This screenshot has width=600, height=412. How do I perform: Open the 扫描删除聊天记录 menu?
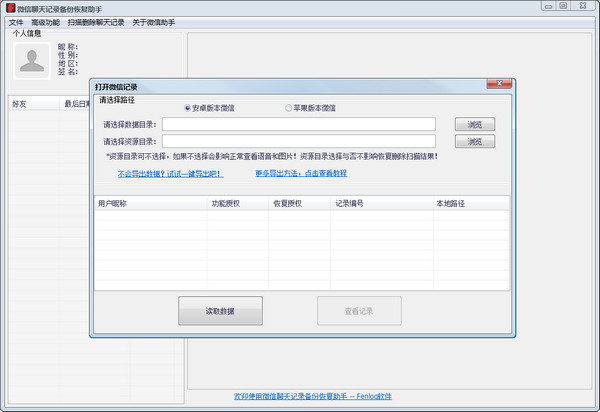pos(96,22)
